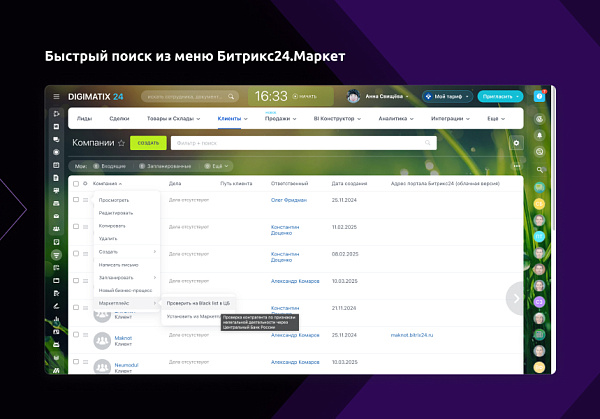Open the robot icon in left sidebar

[x=56, y=344]
